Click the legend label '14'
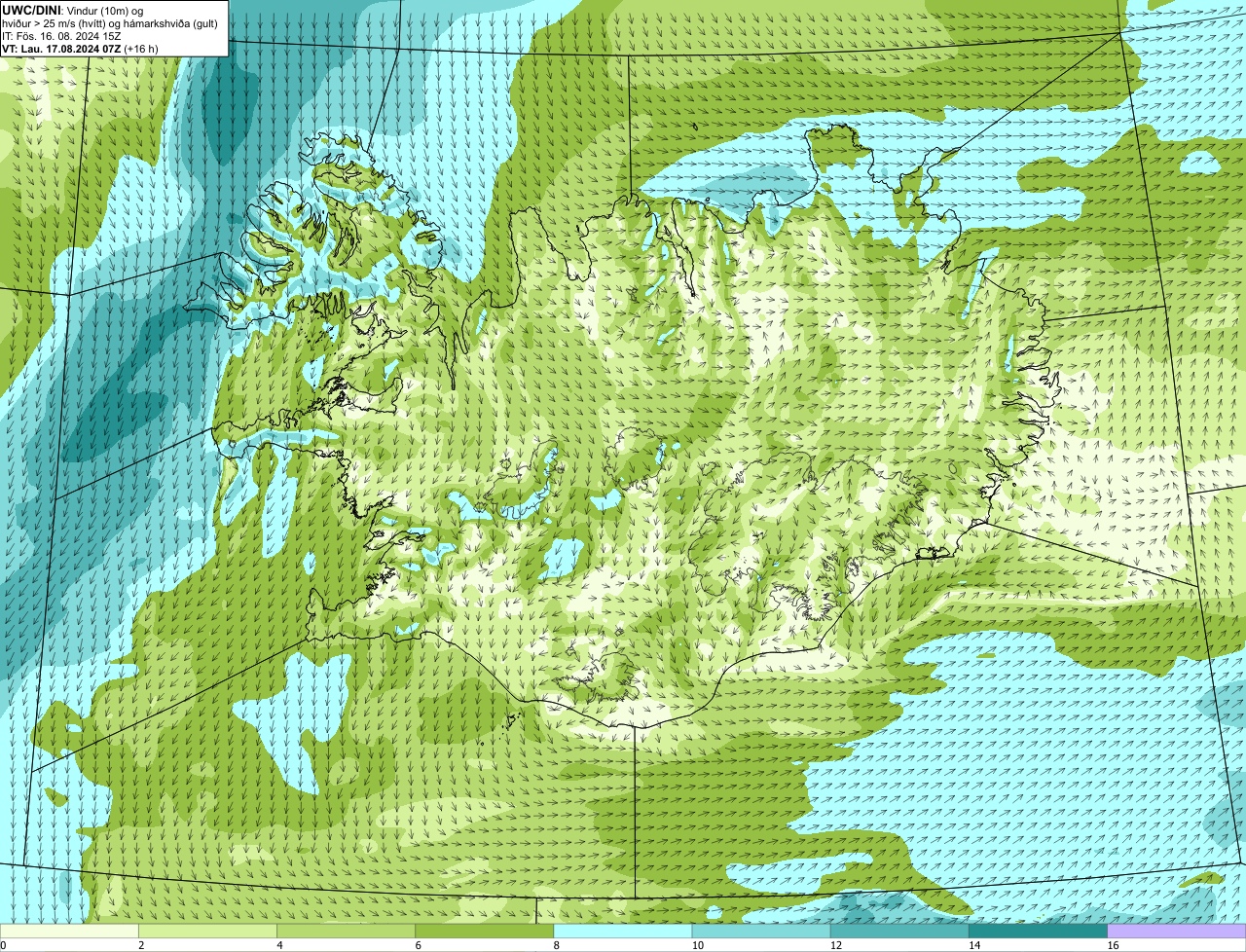The width and height of the screenshot is (1246, 952). click(974, 945)
